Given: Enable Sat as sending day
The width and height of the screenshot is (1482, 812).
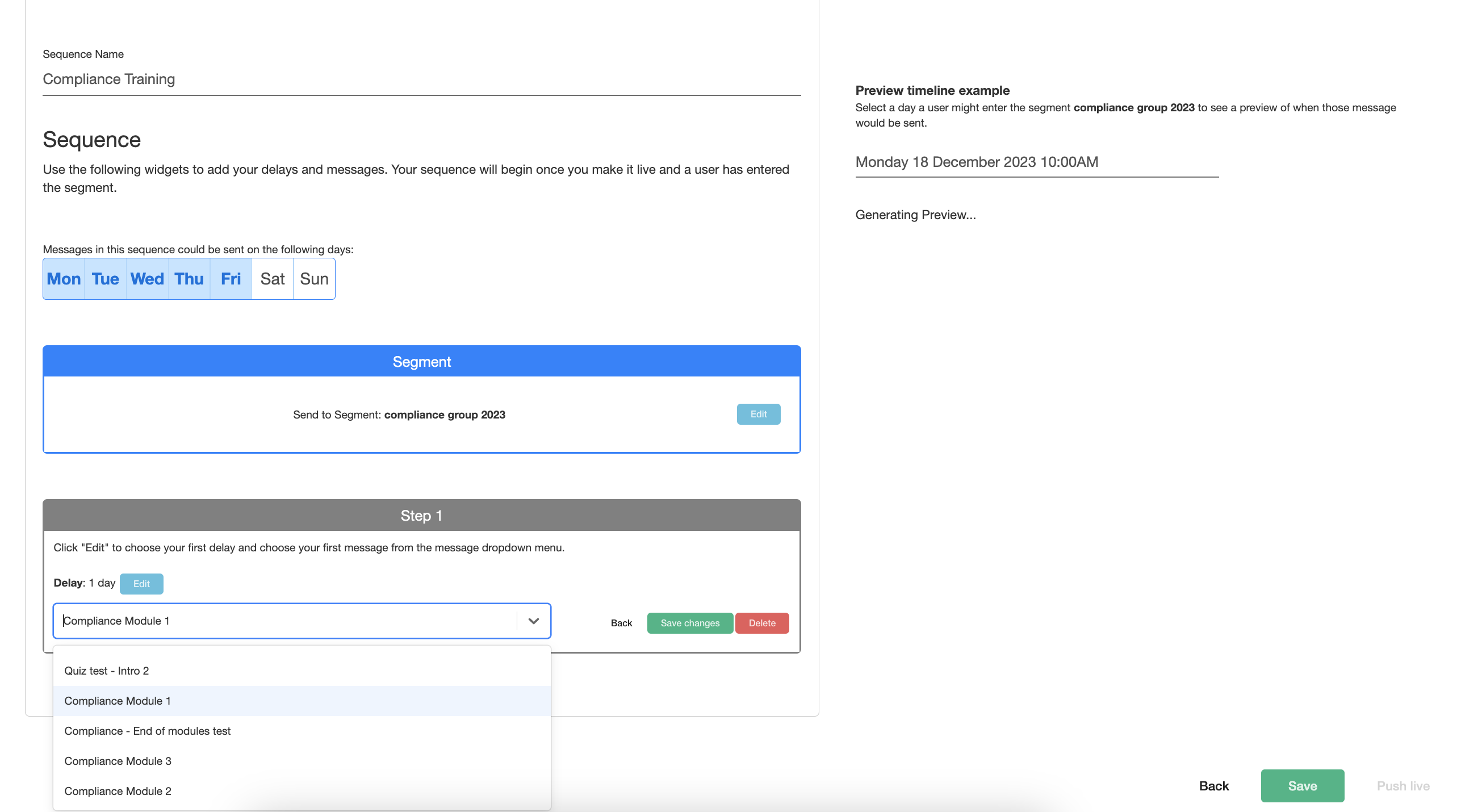Looking at the screenshot, I should point(272,279).
